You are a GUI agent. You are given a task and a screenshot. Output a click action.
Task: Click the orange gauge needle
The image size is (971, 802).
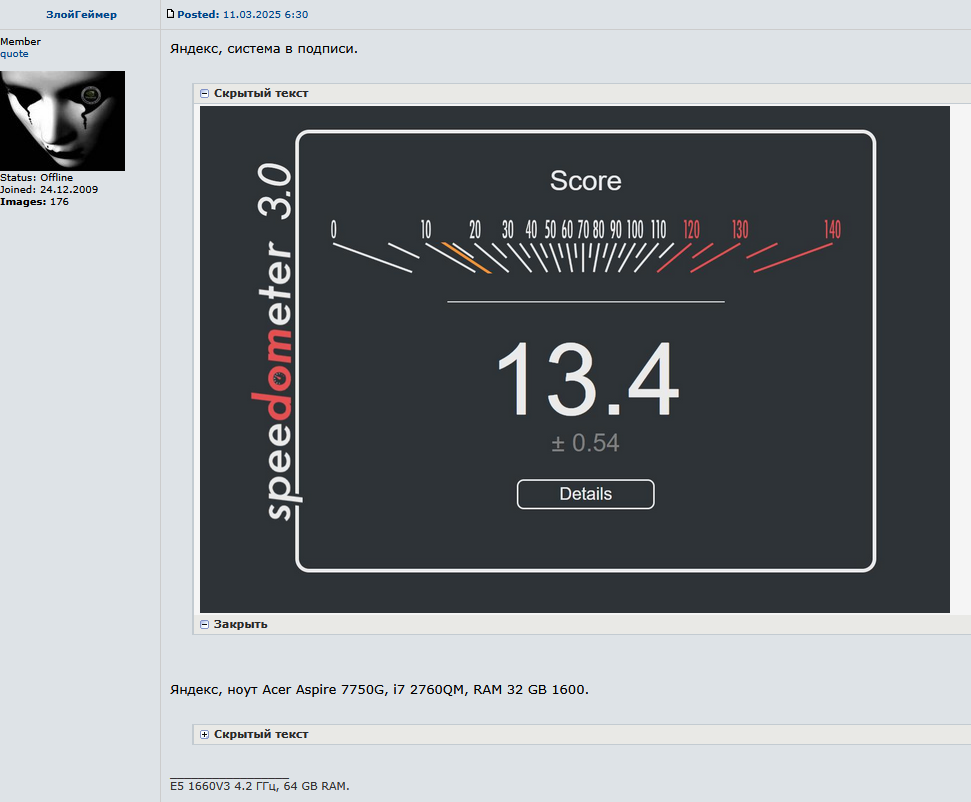[466, 258]
